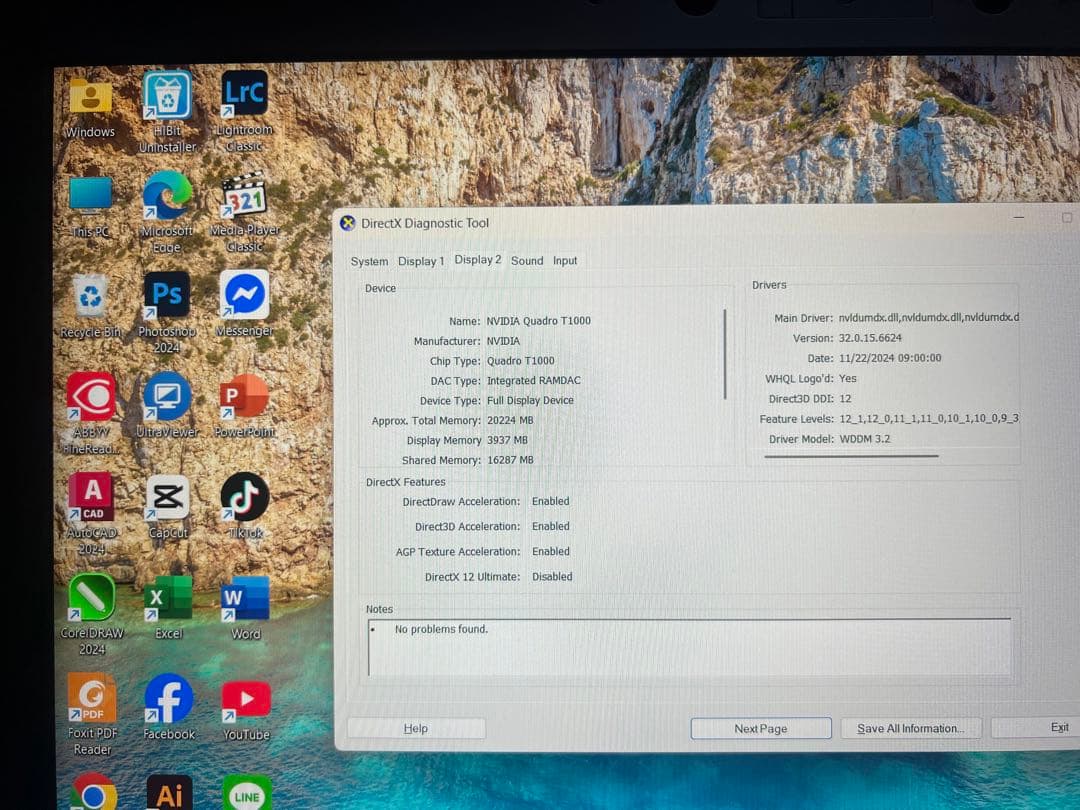Click Save All Information button
This screenshot has height=810, width=1080.
(910, 728)
